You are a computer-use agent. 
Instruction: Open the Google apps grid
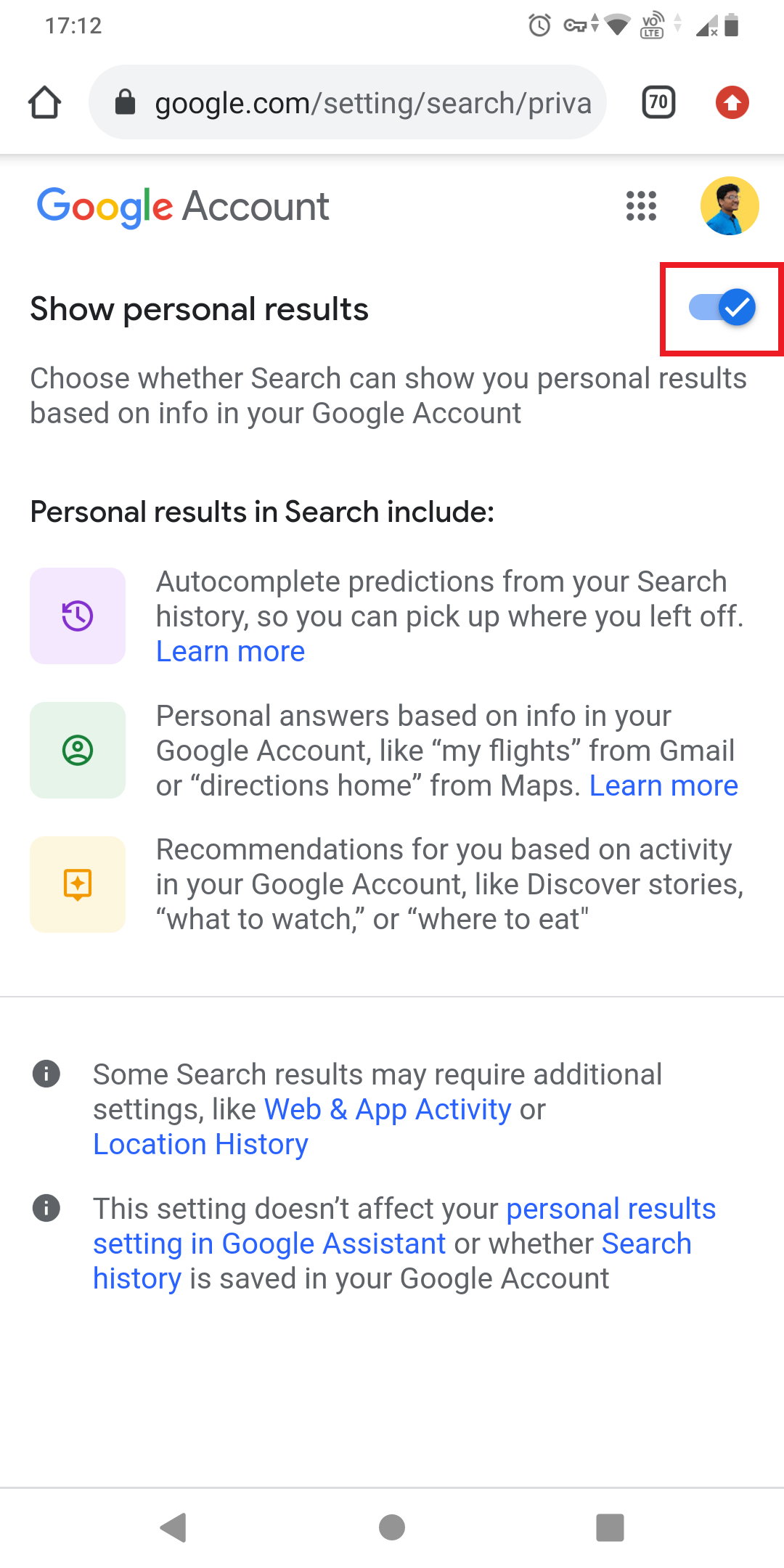(641, 206)
